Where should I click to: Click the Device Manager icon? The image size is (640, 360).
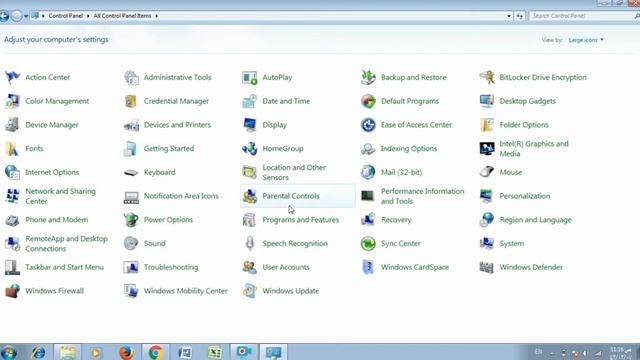pyautogui.click(x=12, y=124)
